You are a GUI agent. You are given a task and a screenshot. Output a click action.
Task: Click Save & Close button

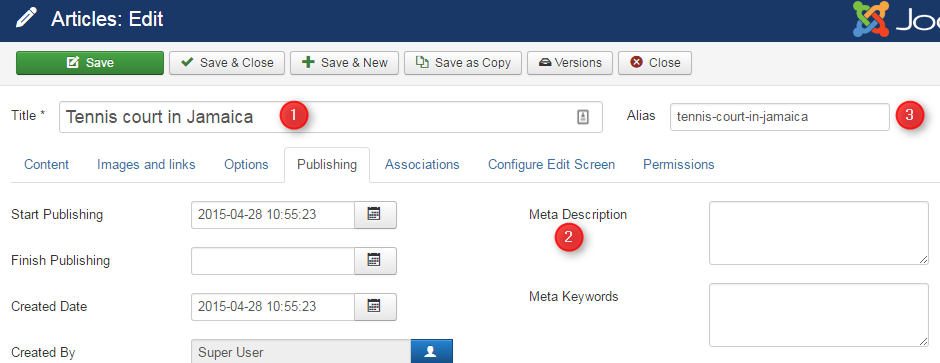pos(227,63)
